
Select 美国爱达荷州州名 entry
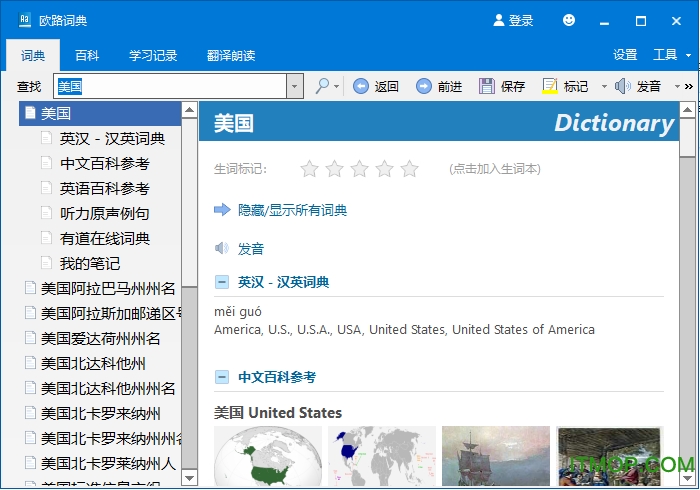100,338
